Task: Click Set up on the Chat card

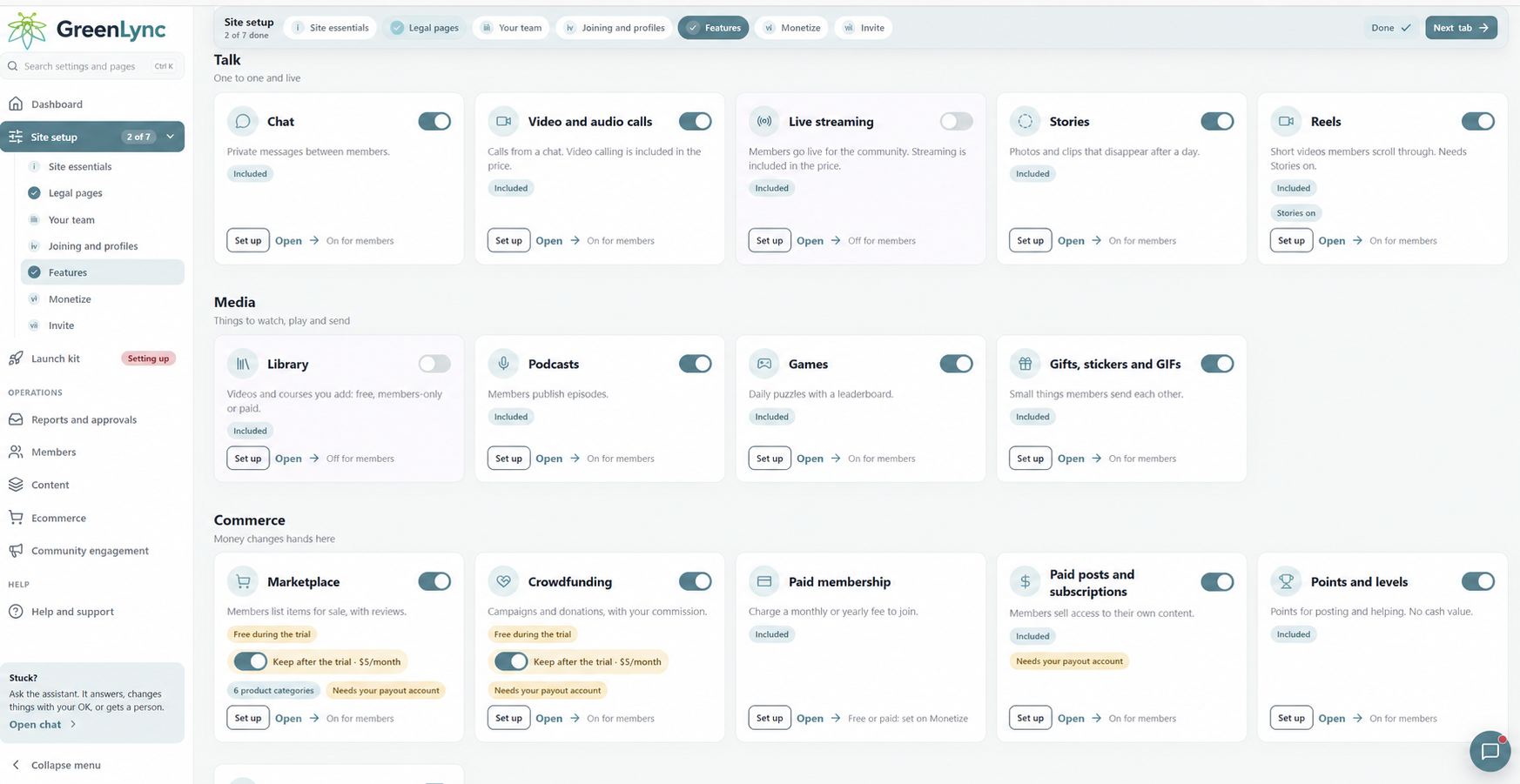Action: 248,240
